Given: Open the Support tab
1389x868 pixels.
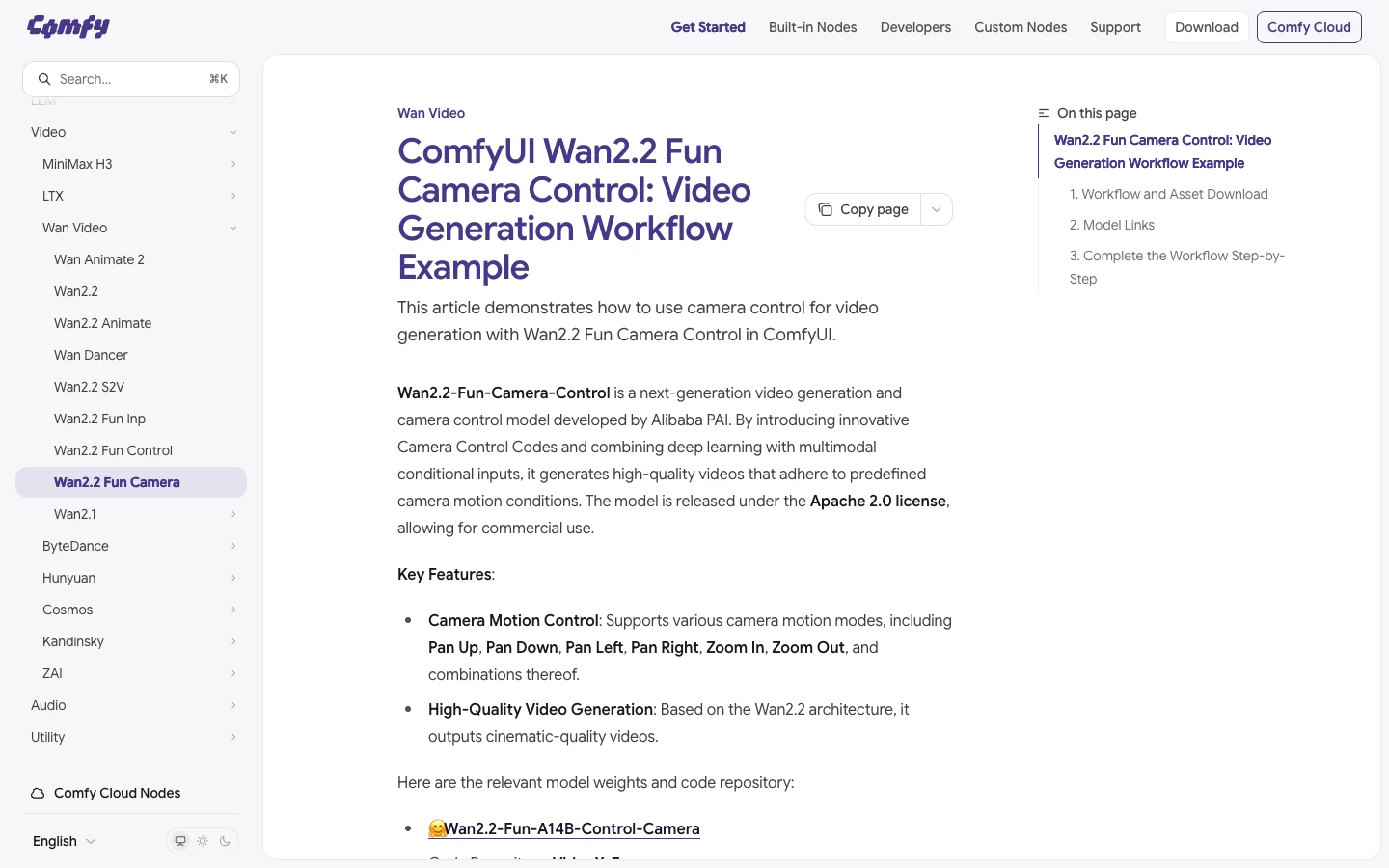Looking at the screenshot, I should 1115,27.
